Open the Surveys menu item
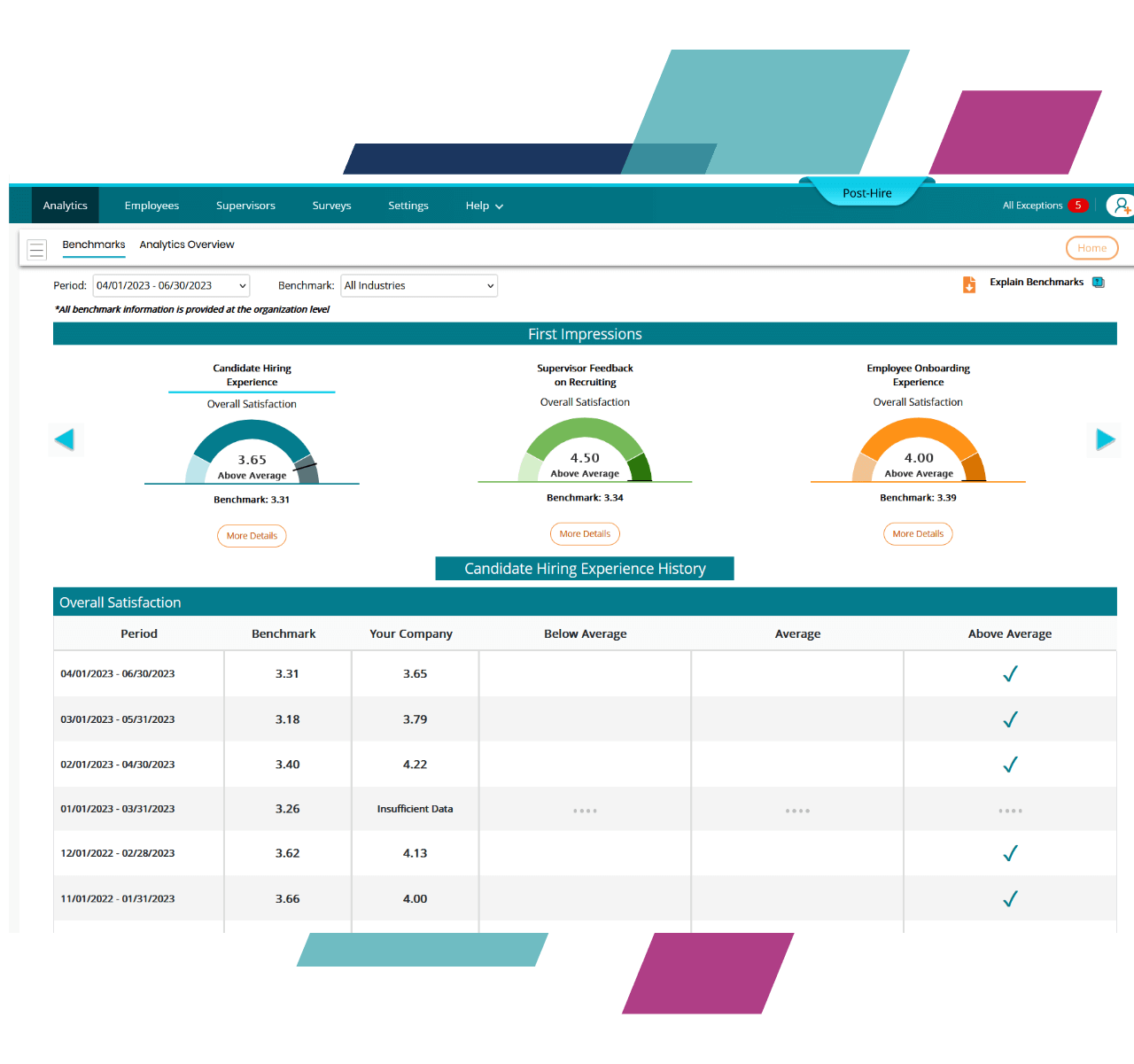Viewport: 1134px width, 1064px height. (x=331, y=206)
